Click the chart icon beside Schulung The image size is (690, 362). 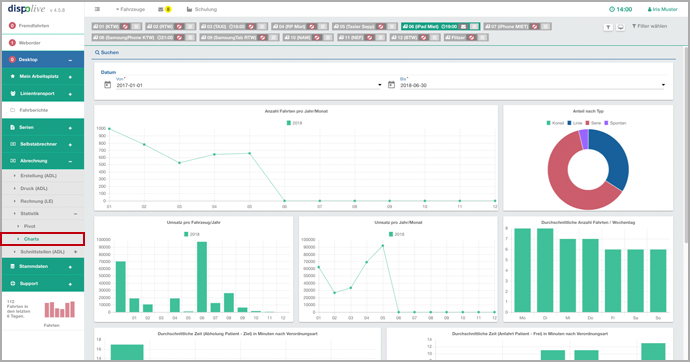tap(189, 9)
